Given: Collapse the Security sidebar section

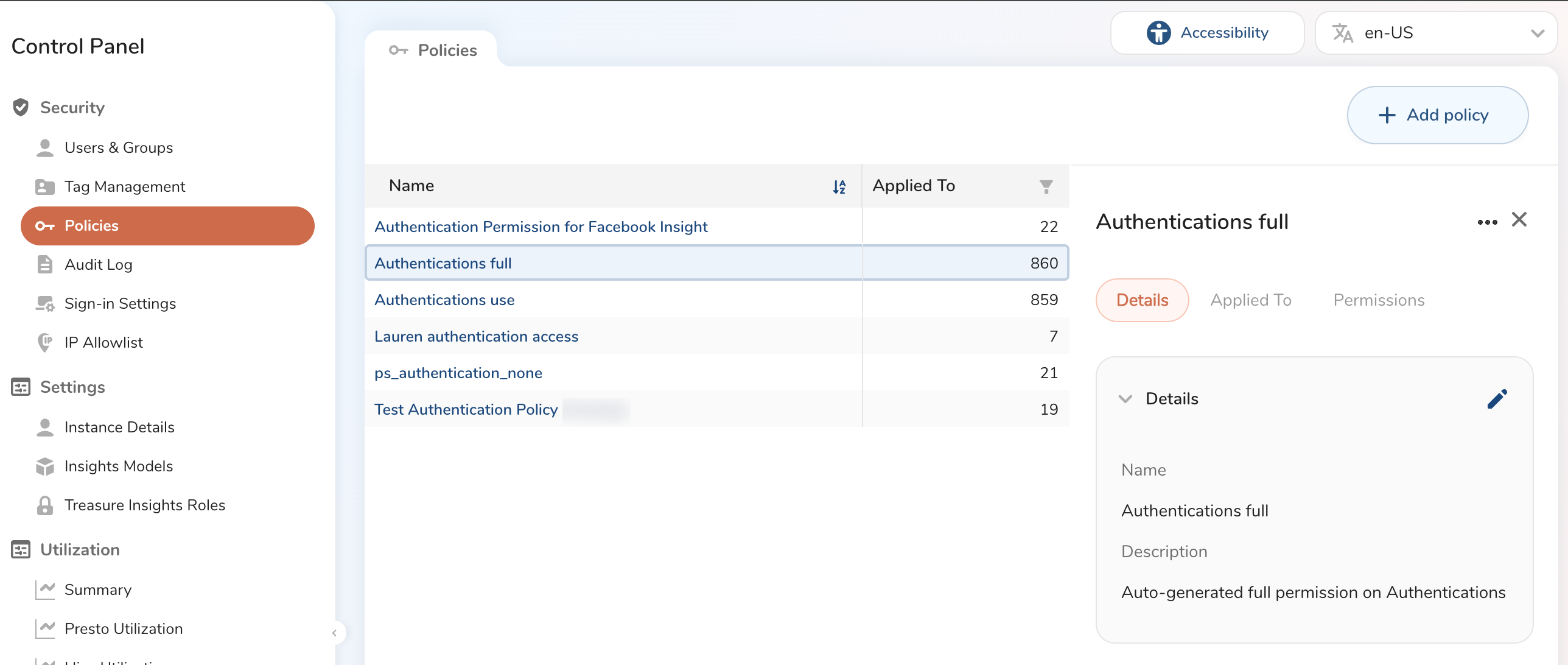Looking at the screenshot, I should [x=72, y=108].
